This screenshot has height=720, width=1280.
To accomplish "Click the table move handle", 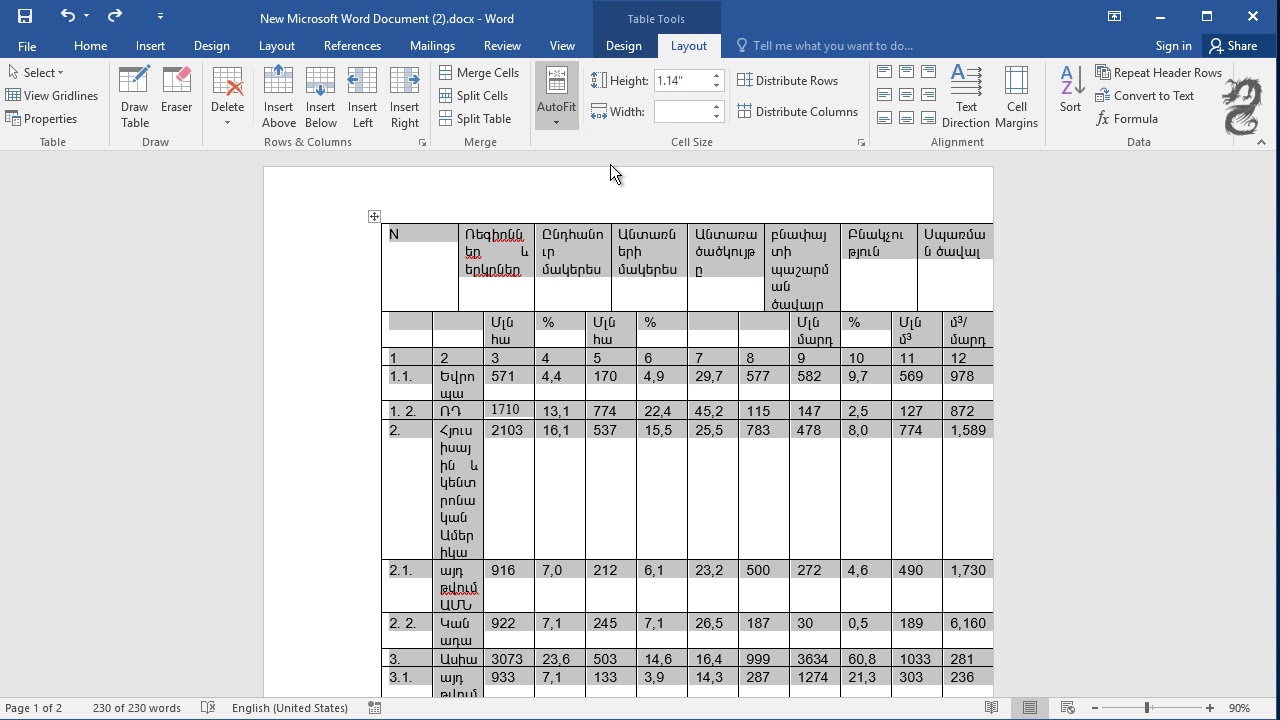I will coord(374,216).
